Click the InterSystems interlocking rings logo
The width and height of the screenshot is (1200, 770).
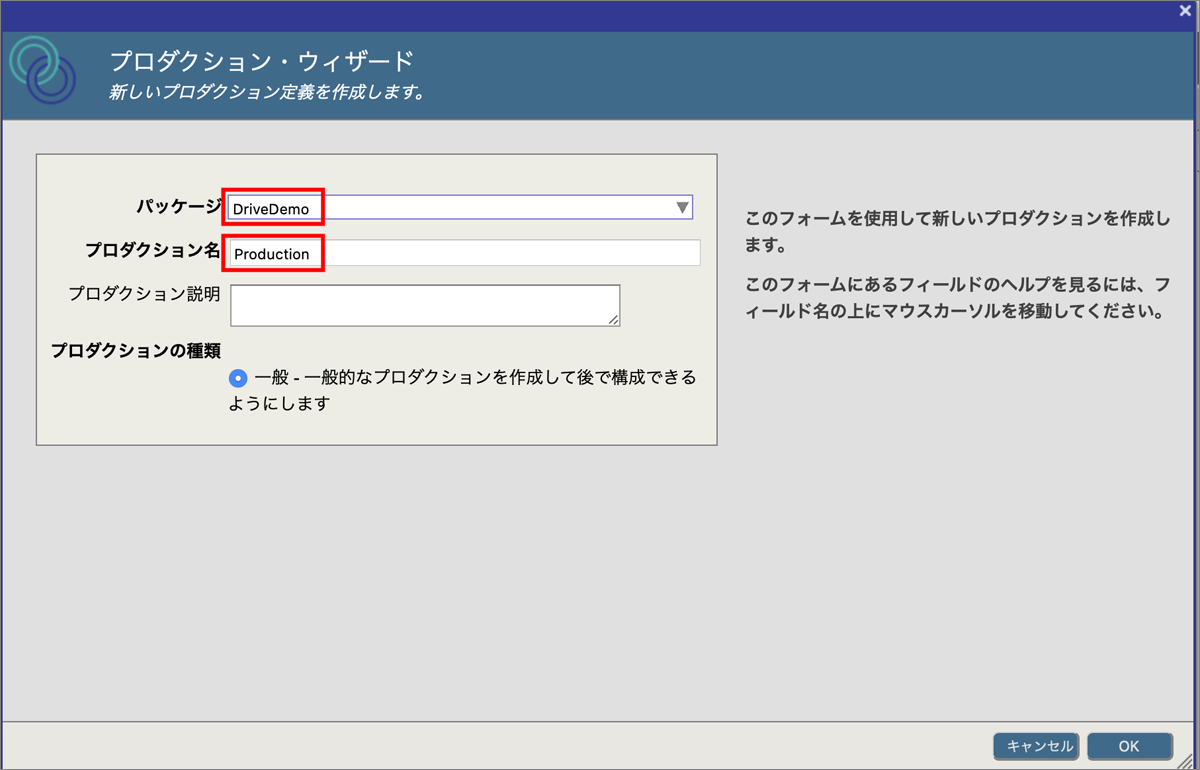point(42,70)
